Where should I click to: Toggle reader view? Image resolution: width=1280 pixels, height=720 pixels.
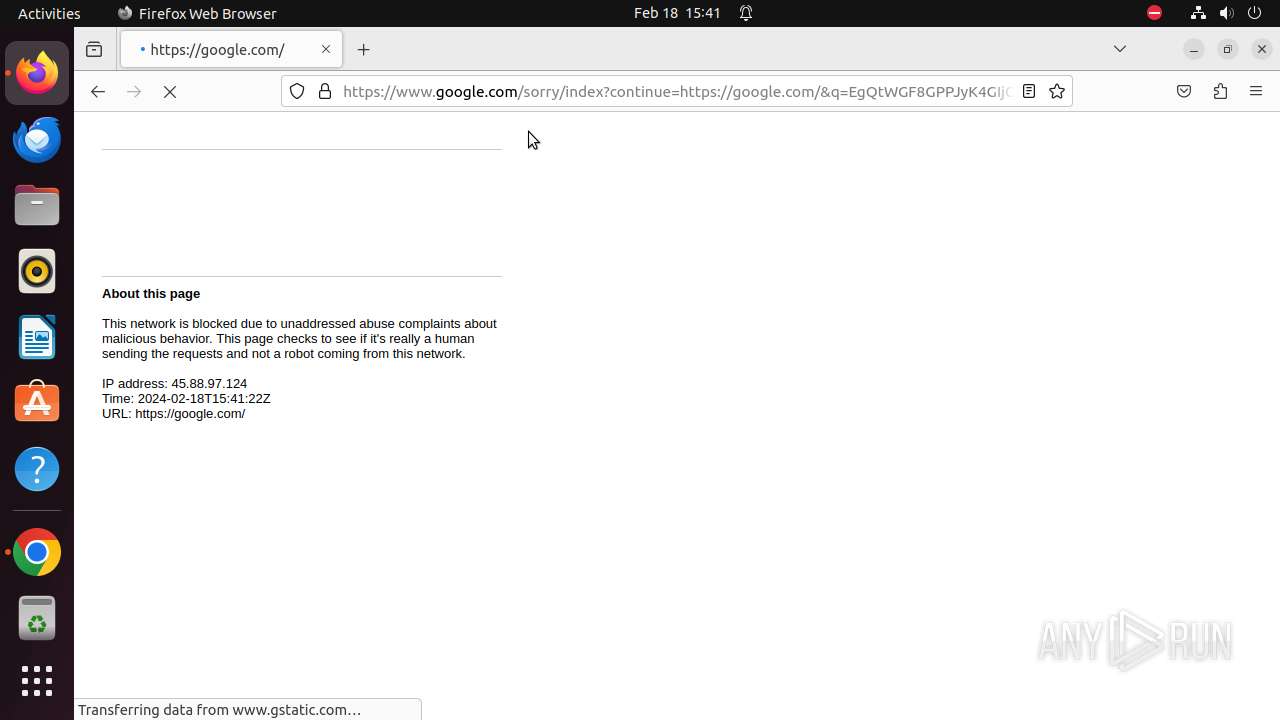click(1028, 91)
